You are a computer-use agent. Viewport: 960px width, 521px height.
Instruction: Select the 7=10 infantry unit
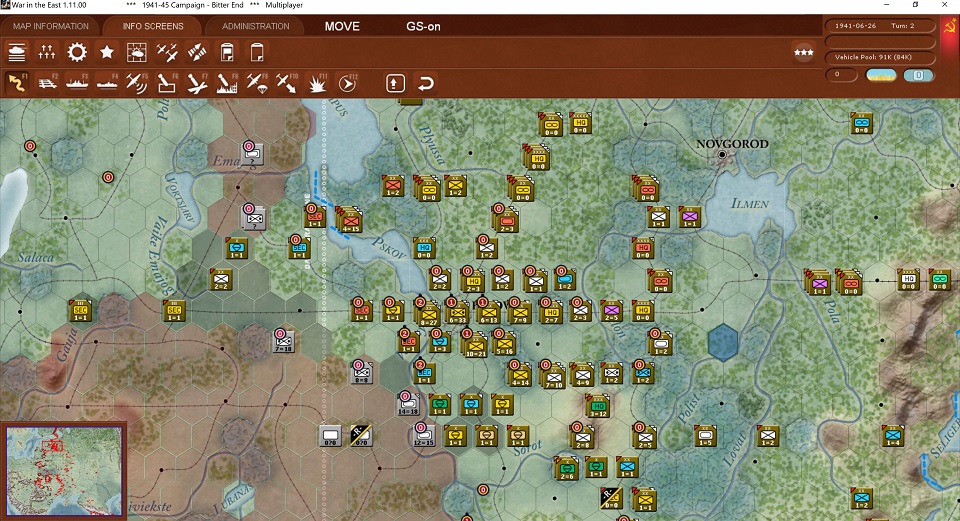tap(553, 377)
